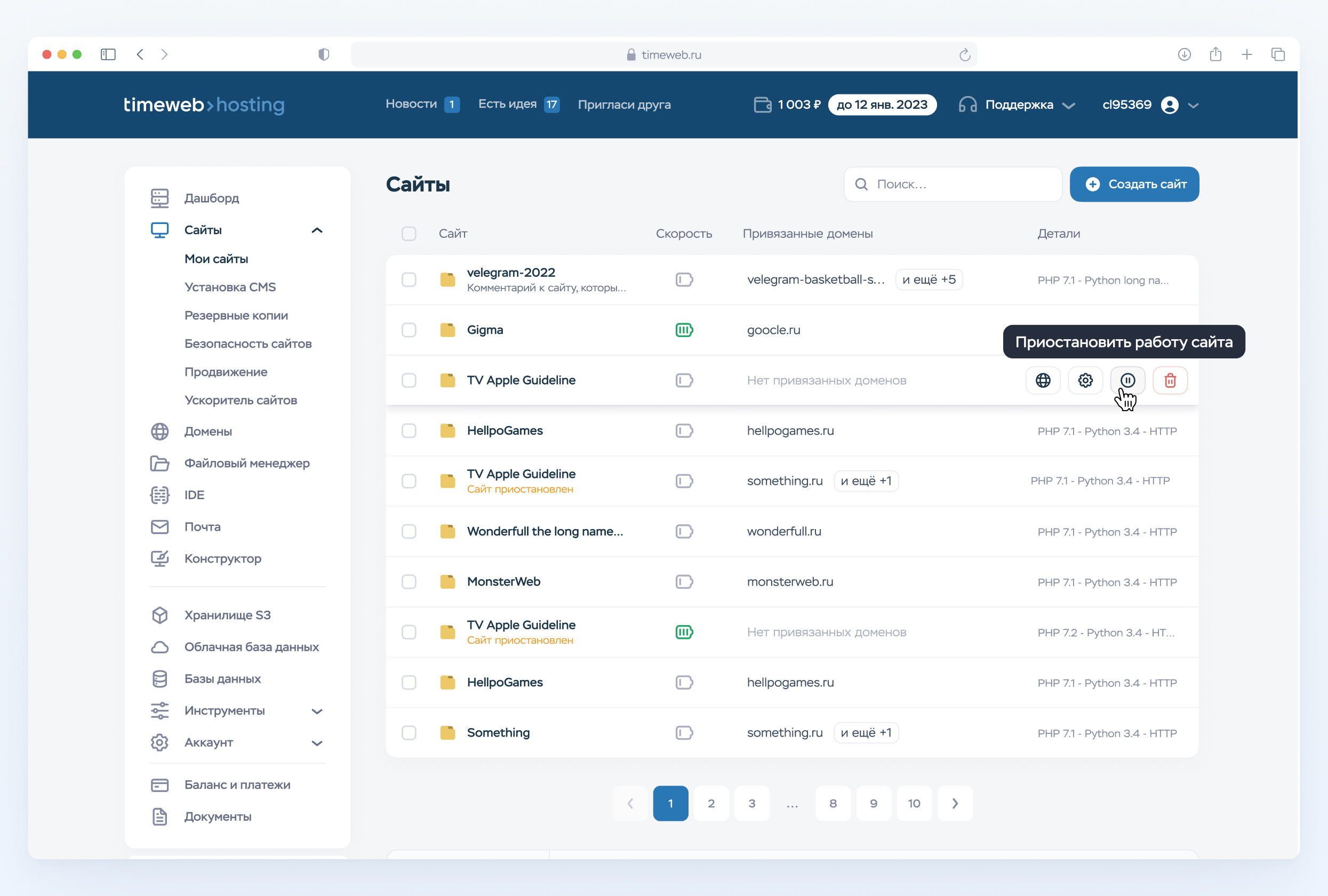Go to page 2 in pagination
This screenshot has width=1328, height=896.
click(x=711, y=803)
